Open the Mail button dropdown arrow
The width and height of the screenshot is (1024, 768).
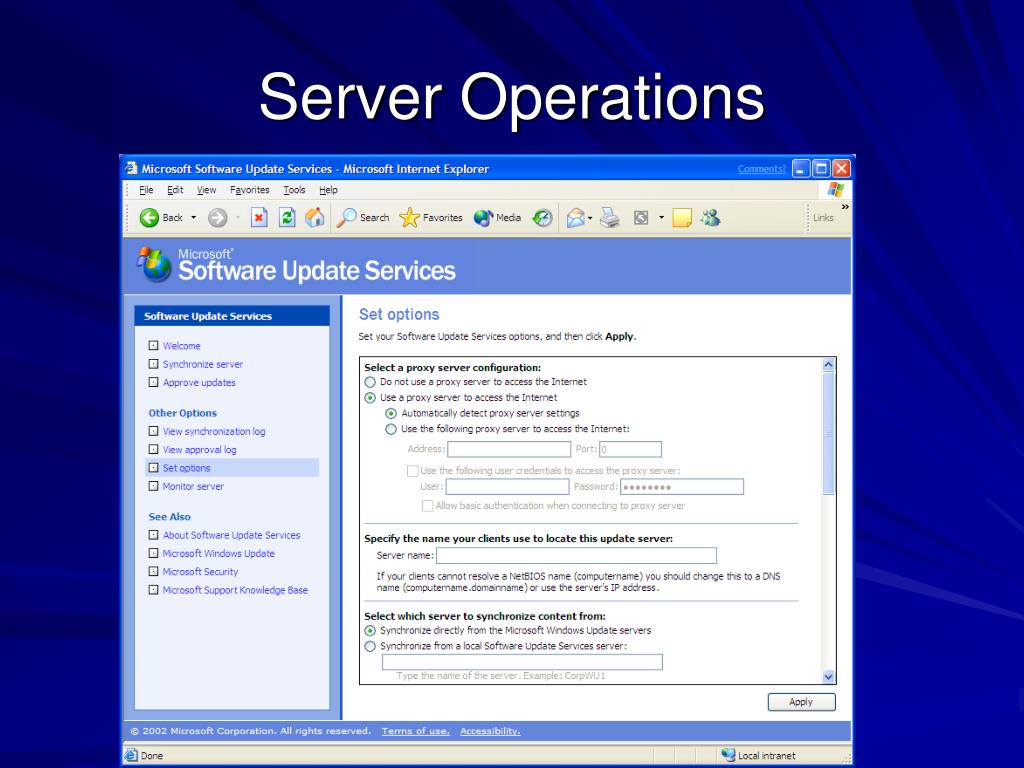[x=590, y=218]
